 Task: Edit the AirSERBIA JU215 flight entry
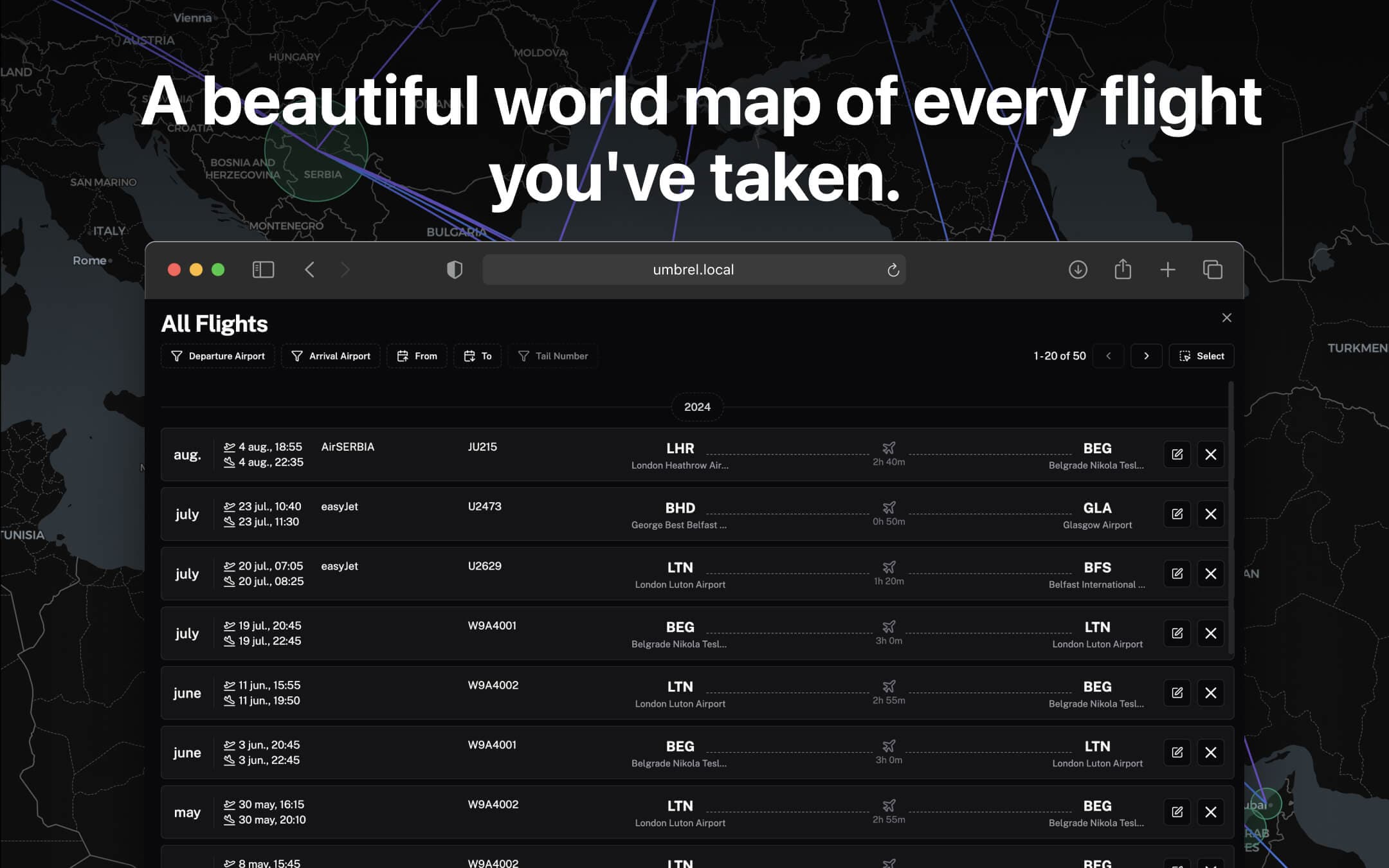point(1177,455)
